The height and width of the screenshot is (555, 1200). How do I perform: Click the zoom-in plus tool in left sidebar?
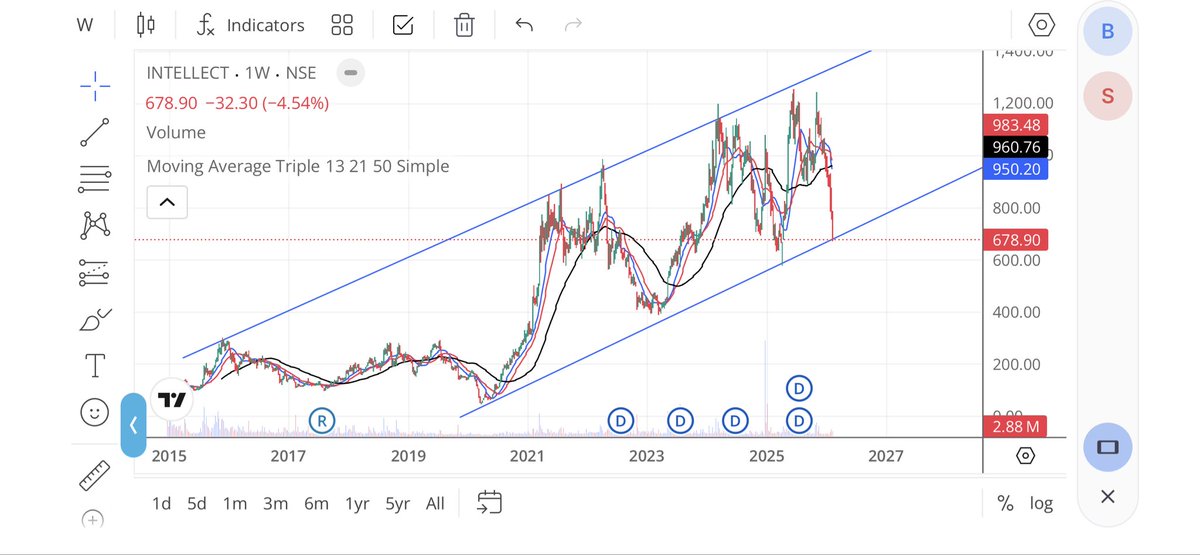92,519
